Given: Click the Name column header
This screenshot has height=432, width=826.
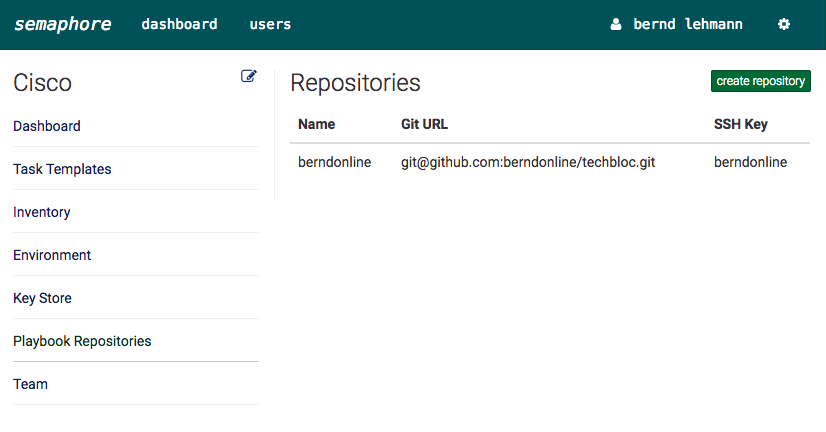Looking at the screenshot, I should tap(317, 124).
